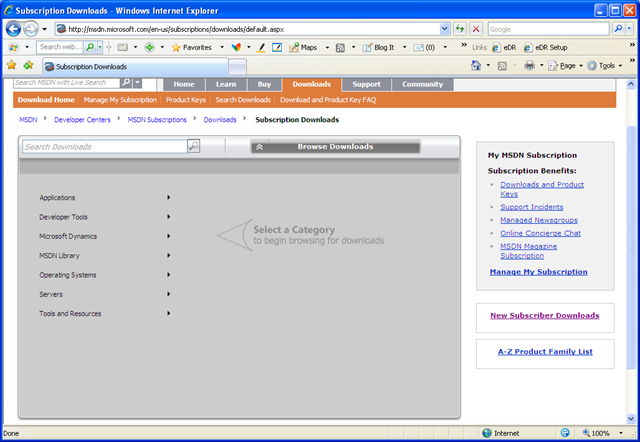Click the mail (0) toolbar icon
640x442 pixels.
tap(424, 47)
